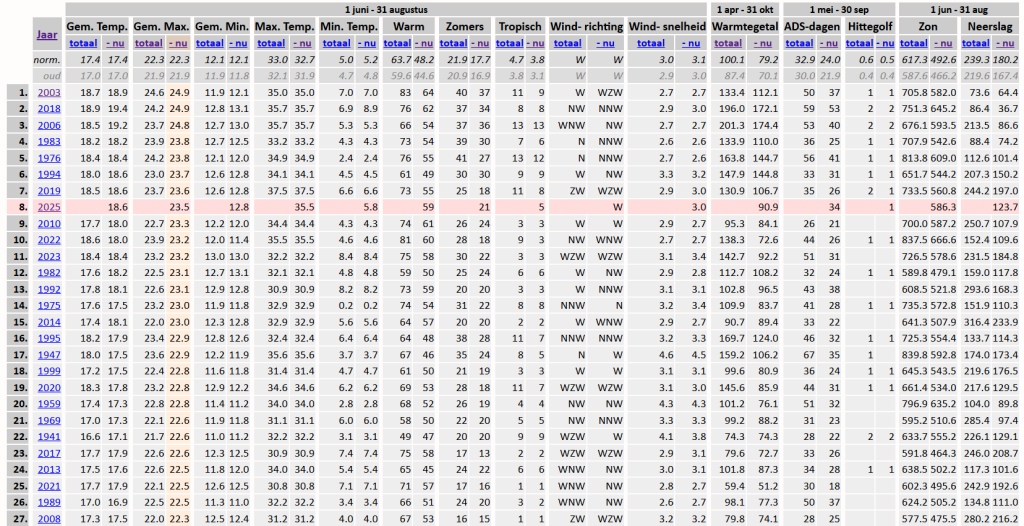This screenshot has height=526, width=1024.
Task: Open the year 2022 link
Action: point(49,240)
